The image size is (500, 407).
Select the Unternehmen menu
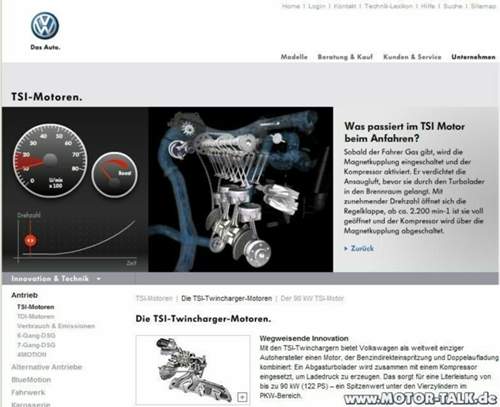(473, 57)
